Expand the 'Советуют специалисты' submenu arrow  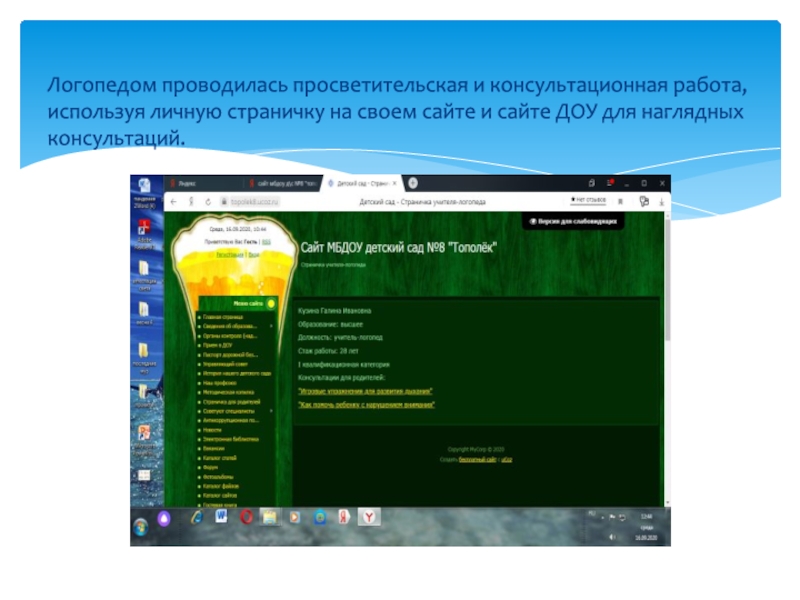[271, 411]
